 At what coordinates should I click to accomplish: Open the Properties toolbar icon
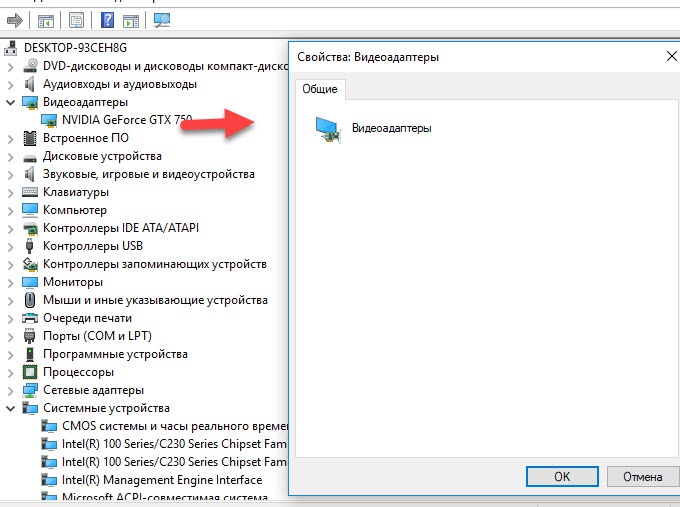[x=76, y=20]
